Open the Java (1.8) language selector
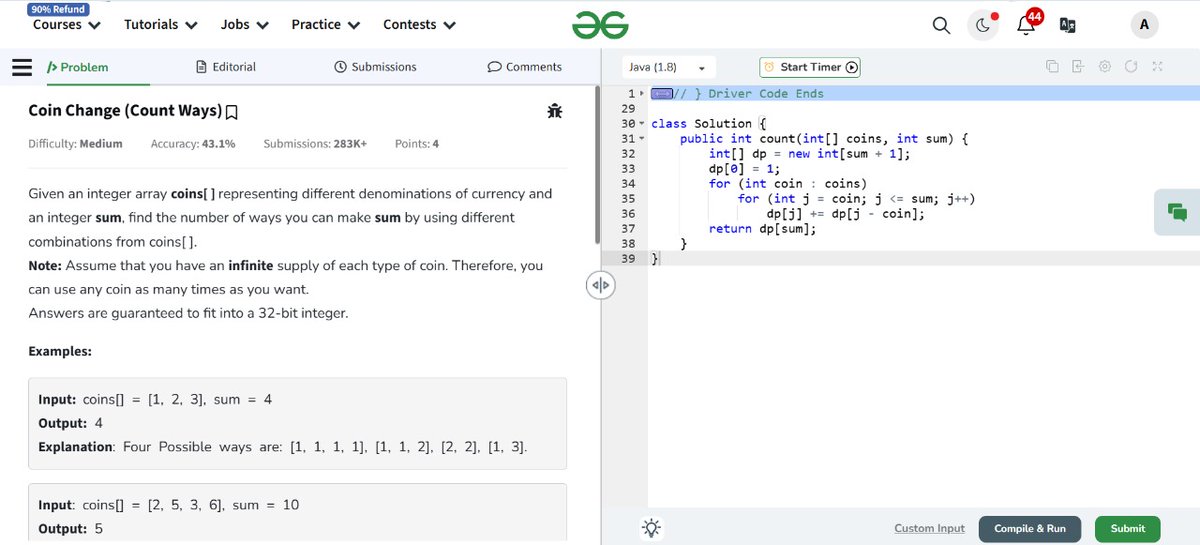Screen dimensions: 1200x545 coord(668,67)
